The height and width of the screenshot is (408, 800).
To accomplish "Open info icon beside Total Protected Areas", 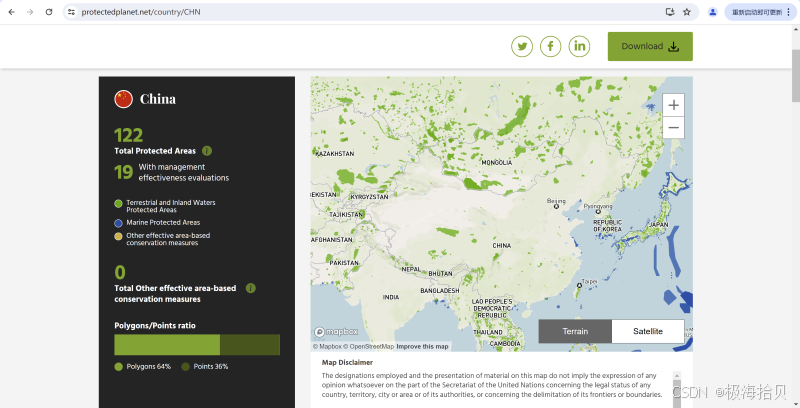I will pyautogui.click(x=207, y=151).
